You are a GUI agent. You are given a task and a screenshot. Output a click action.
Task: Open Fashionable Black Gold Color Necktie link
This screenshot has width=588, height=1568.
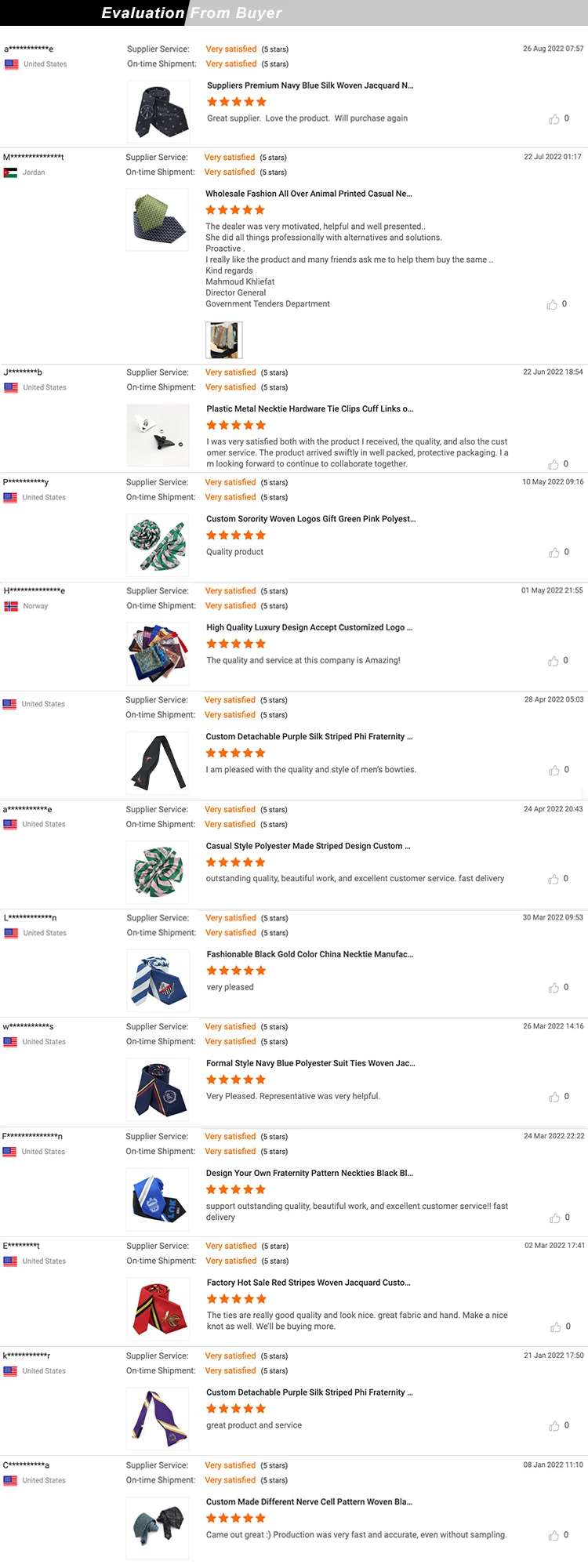310,954
